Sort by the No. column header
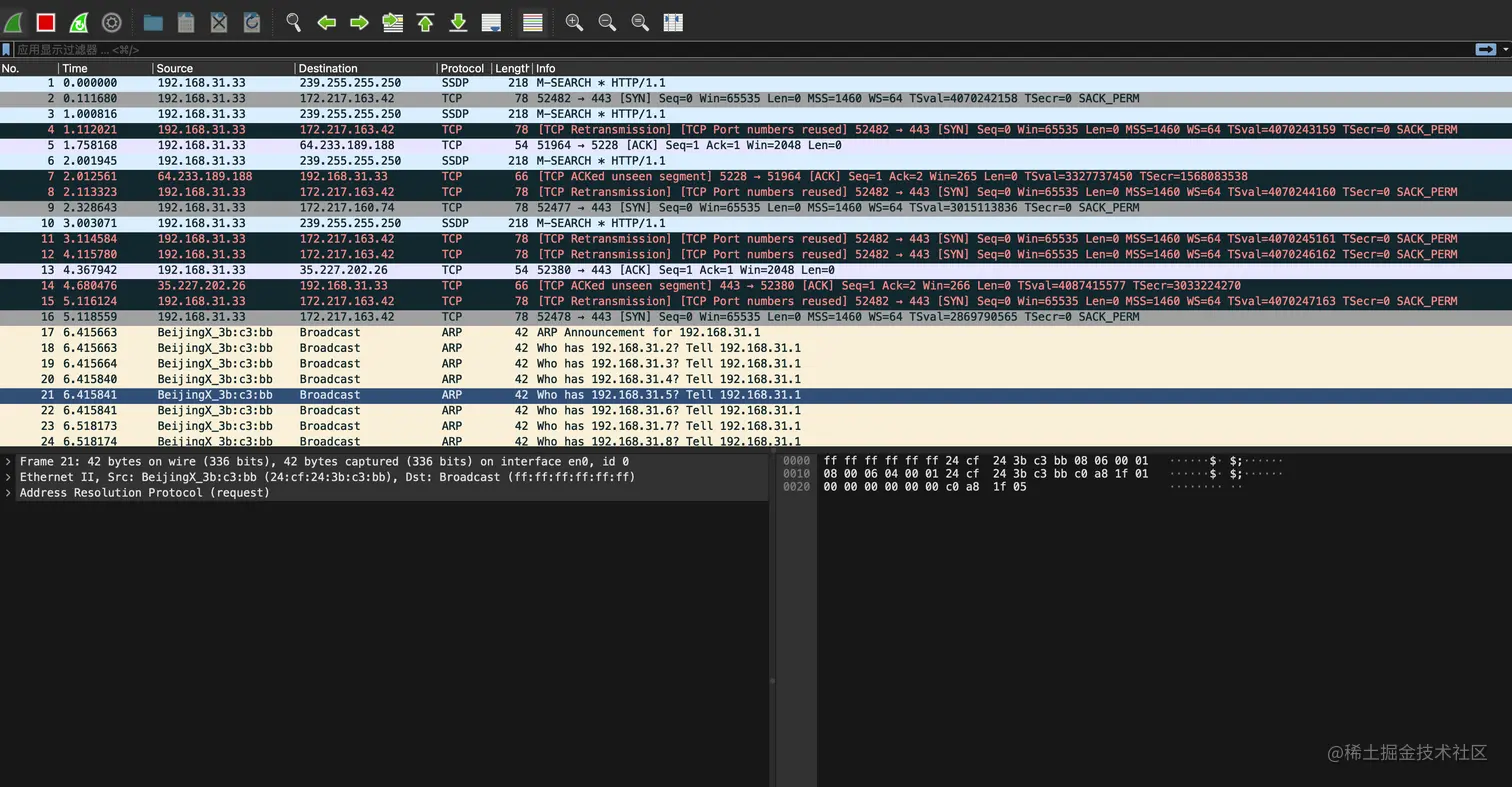The width and height of the screenshot is (1512, 787). (x=29, y=68)
